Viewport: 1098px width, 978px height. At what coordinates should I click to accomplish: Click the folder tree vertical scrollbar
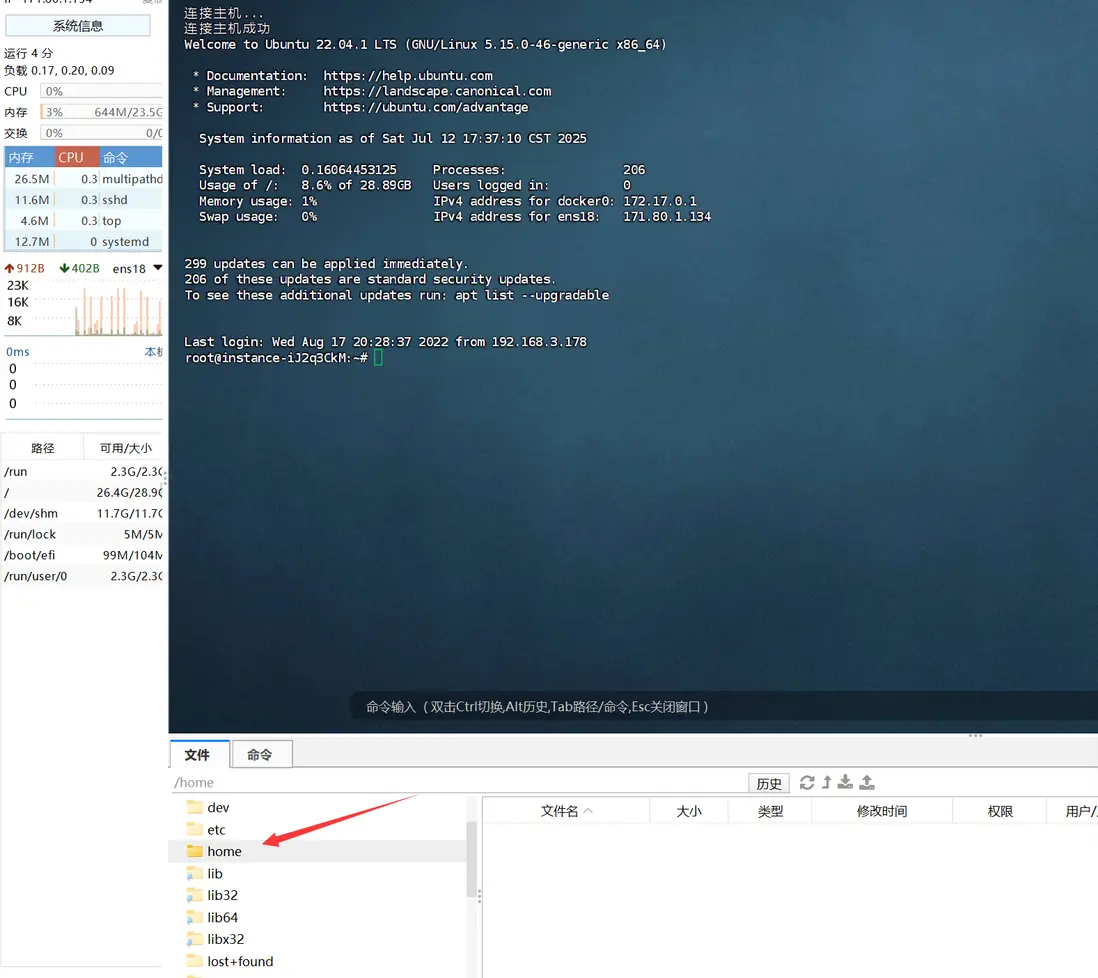[471, 860]
